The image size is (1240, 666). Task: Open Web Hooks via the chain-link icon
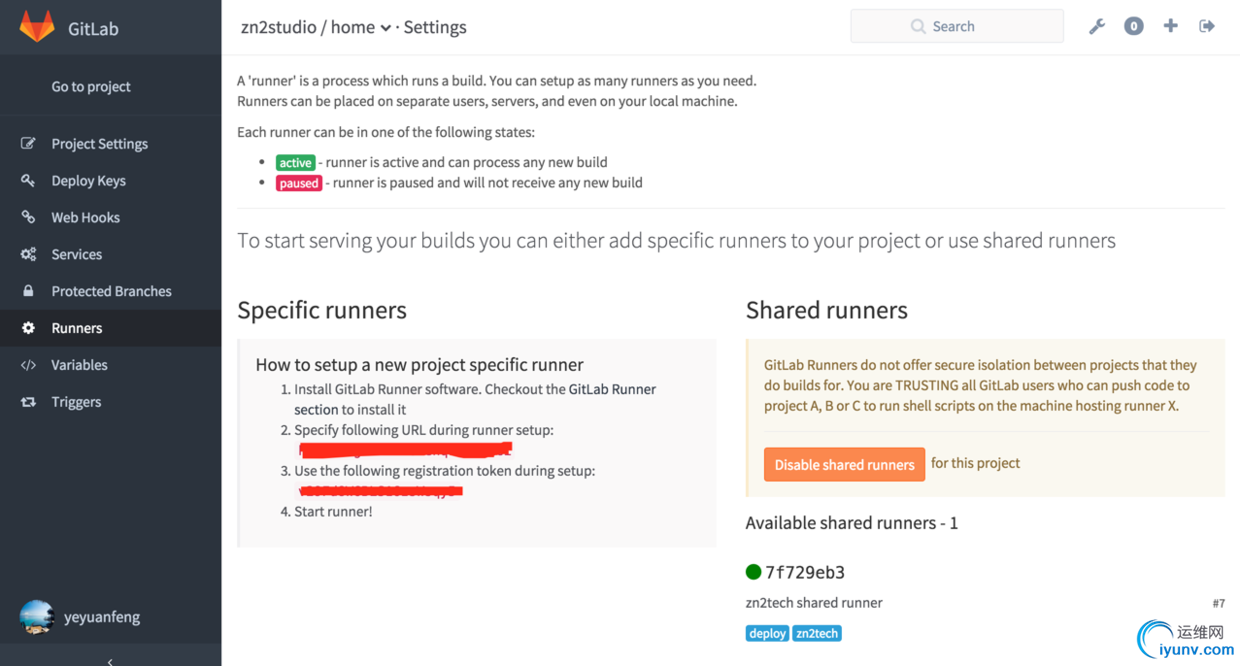tap(28, 218)
